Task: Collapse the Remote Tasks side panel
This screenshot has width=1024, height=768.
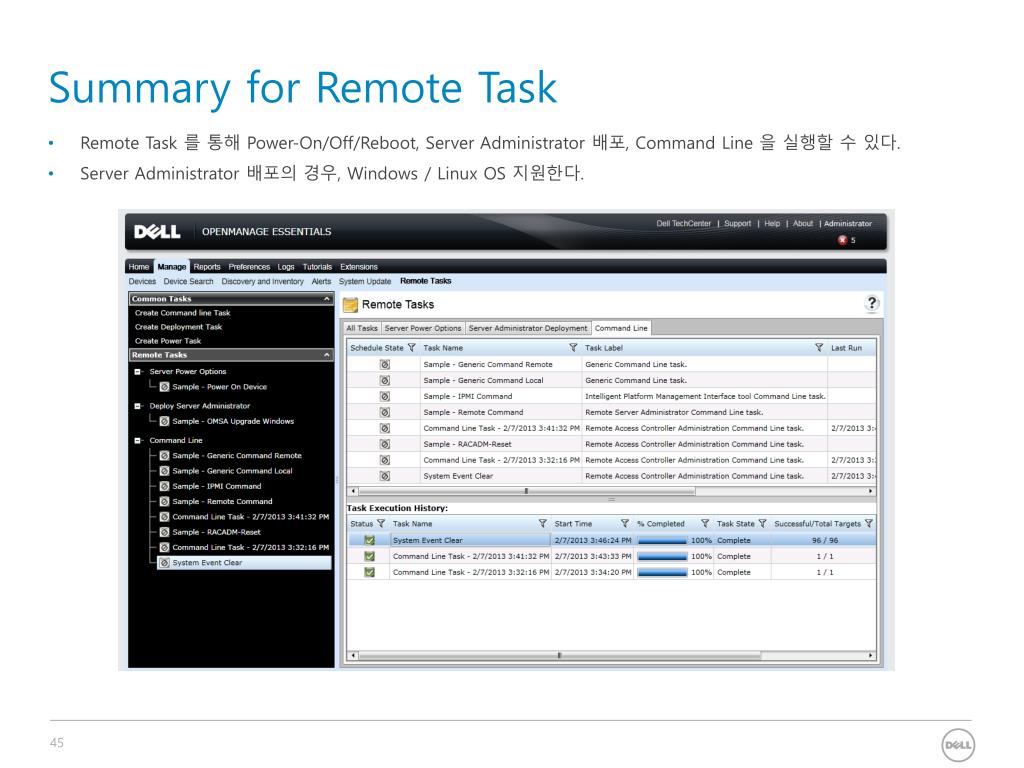Action: pyautogui.click(x=327, y=355)
